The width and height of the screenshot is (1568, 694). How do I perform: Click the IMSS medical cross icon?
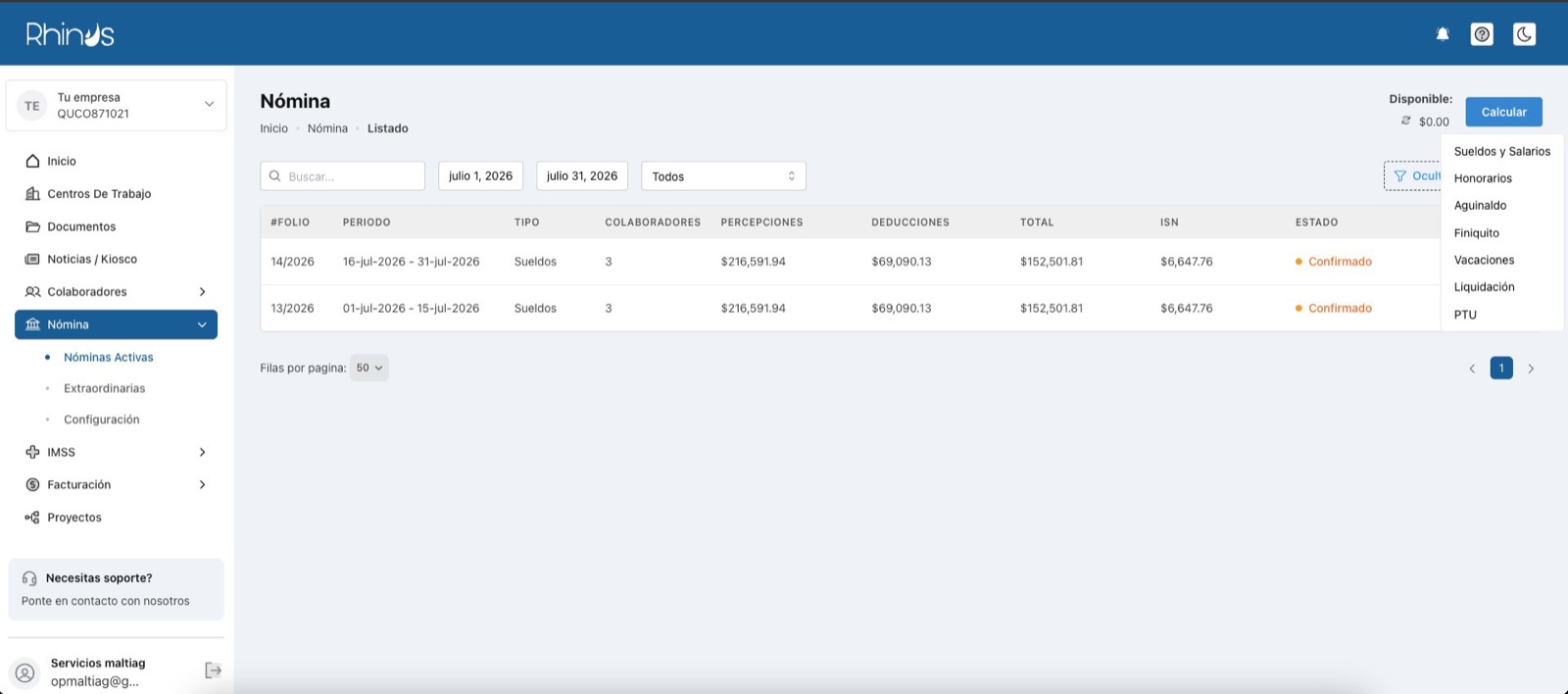pyautogui.click(x=32, y=452)
